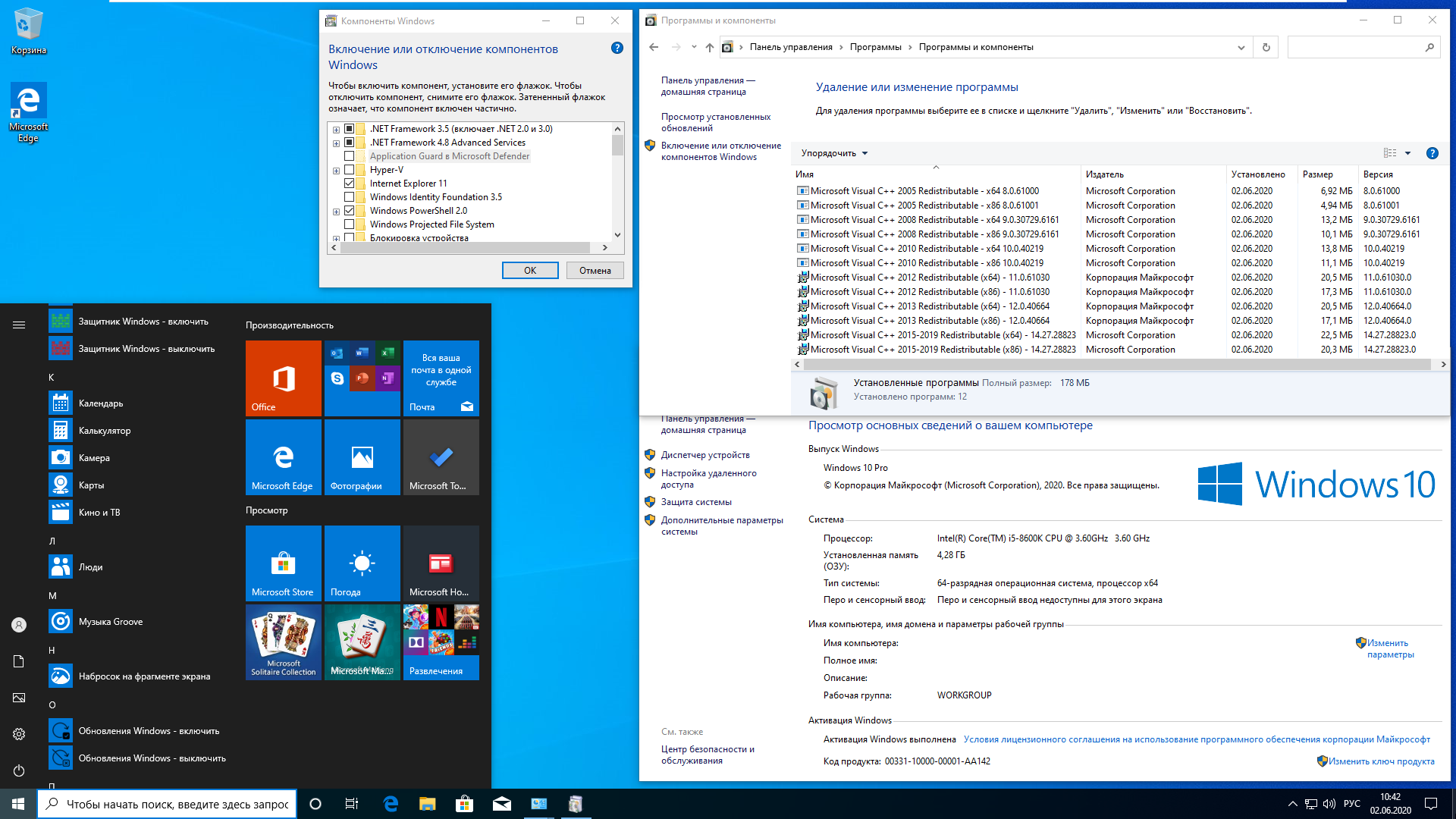Show hidden system tray icons

(1292, 804)
